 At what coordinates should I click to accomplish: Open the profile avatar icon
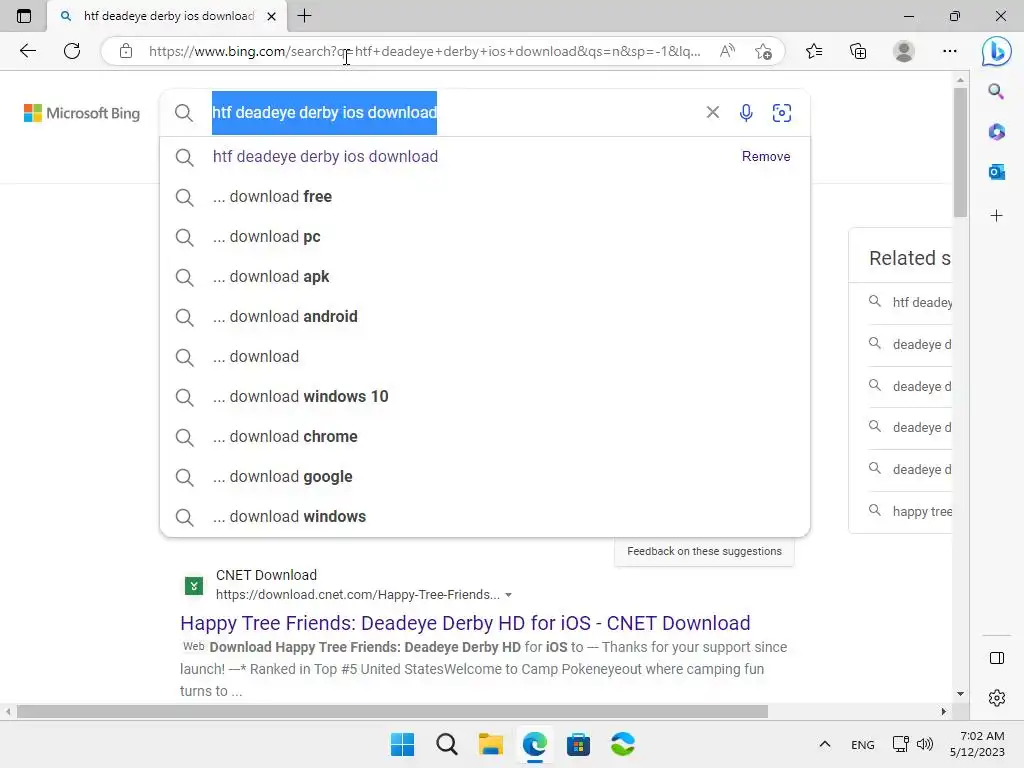[904, 51]
